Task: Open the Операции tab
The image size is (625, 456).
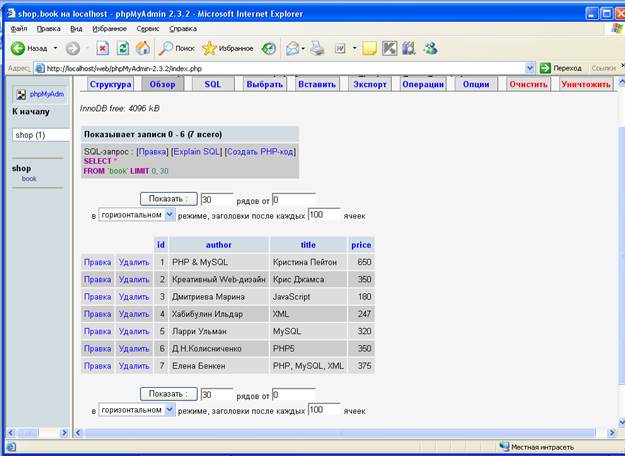Action: pyautogui.click(x=423, y=84)
